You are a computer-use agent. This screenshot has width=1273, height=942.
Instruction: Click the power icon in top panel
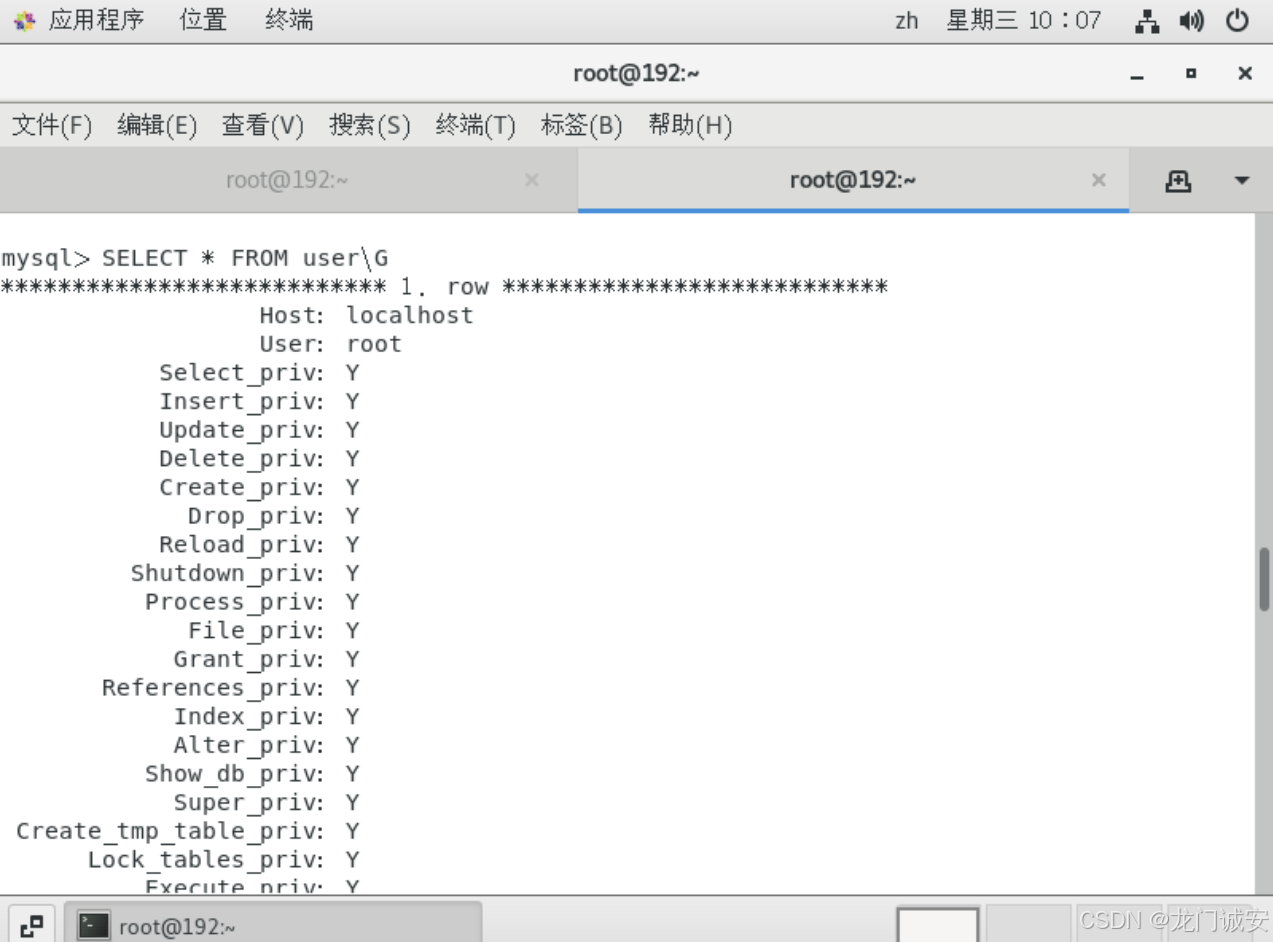pyautogui.click(x=1238, y=21)
